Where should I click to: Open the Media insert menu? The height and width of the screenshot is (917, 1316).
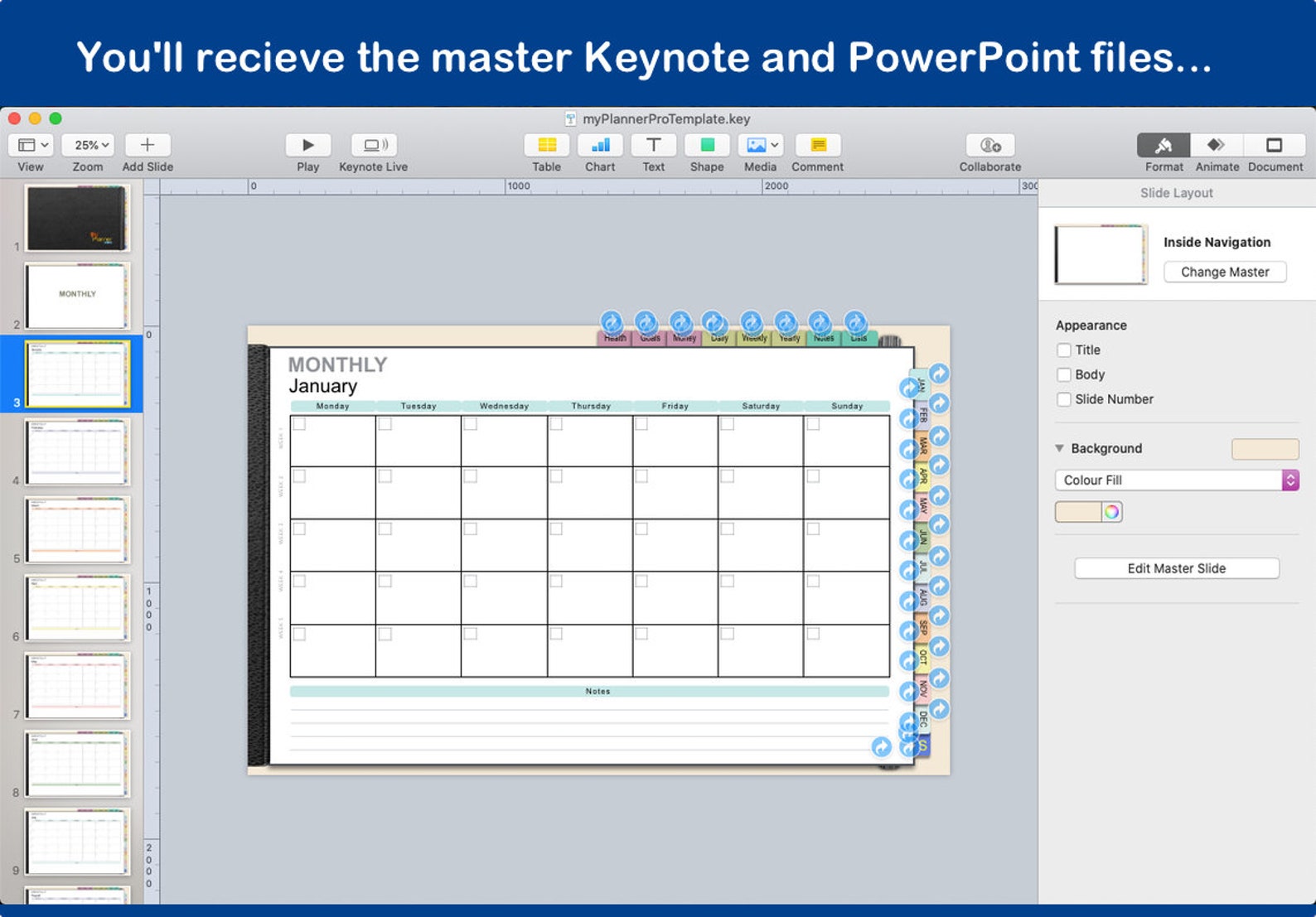pyautogui.click(x=761, y=145)
